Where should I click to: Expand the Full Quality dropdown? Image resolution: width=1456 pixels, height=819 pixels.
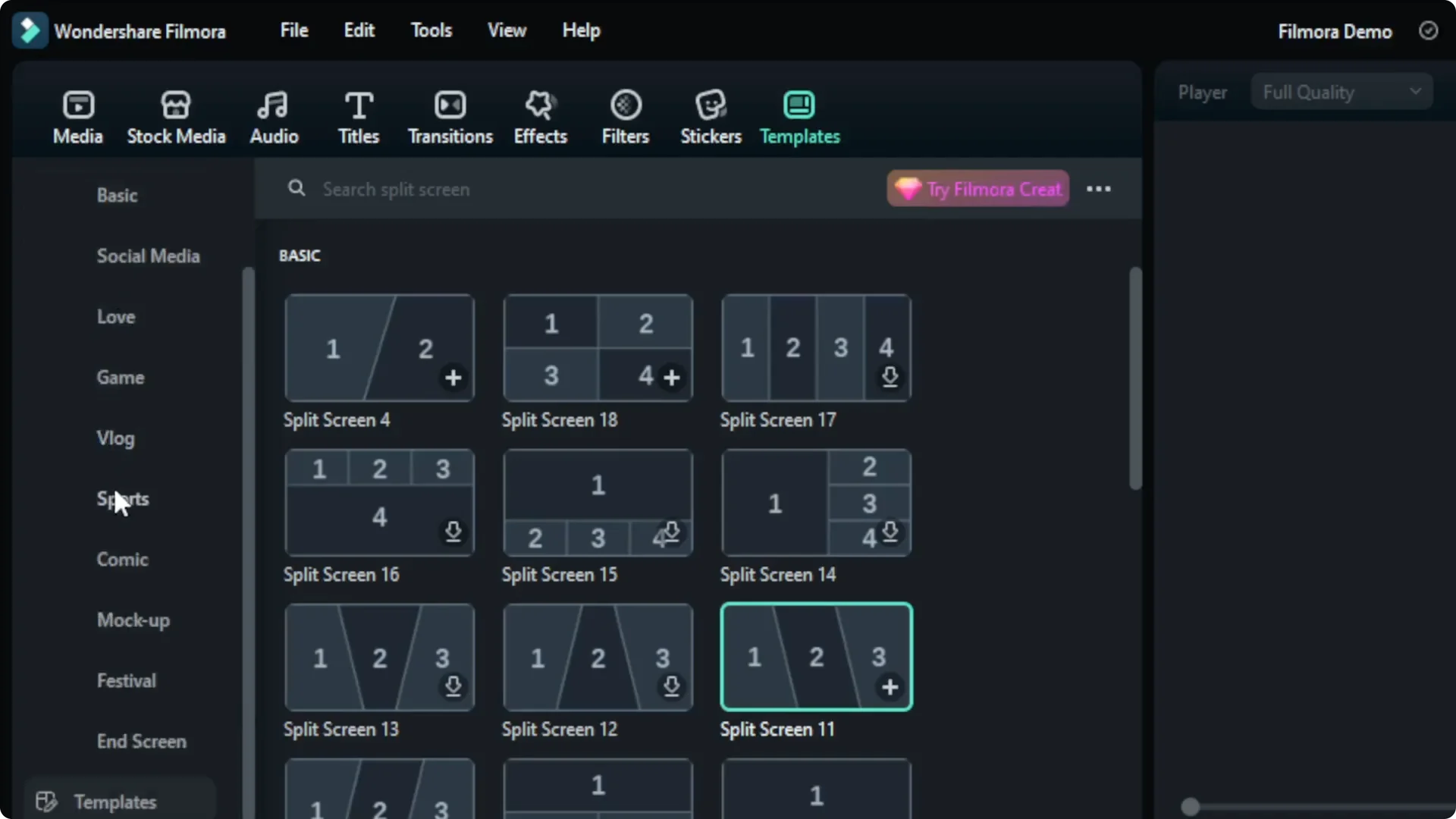[x=1341, y=92]
